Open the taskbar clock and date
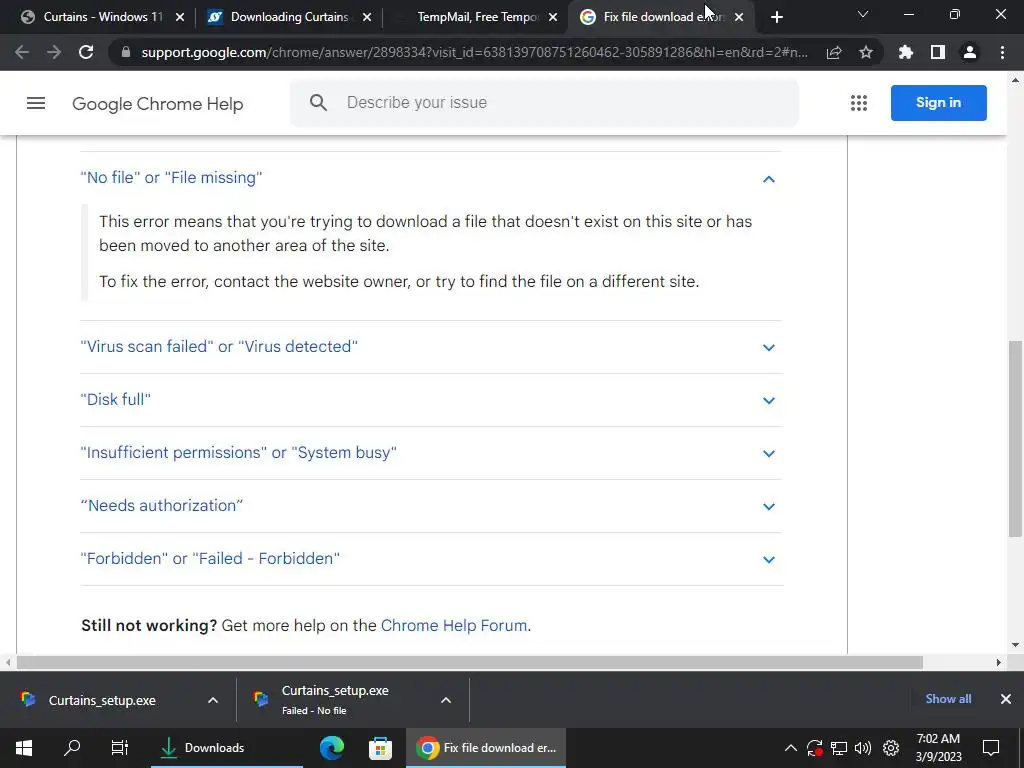Image resolution: width=1024 pixels, height=768 pixels. (x=938, y=748)
